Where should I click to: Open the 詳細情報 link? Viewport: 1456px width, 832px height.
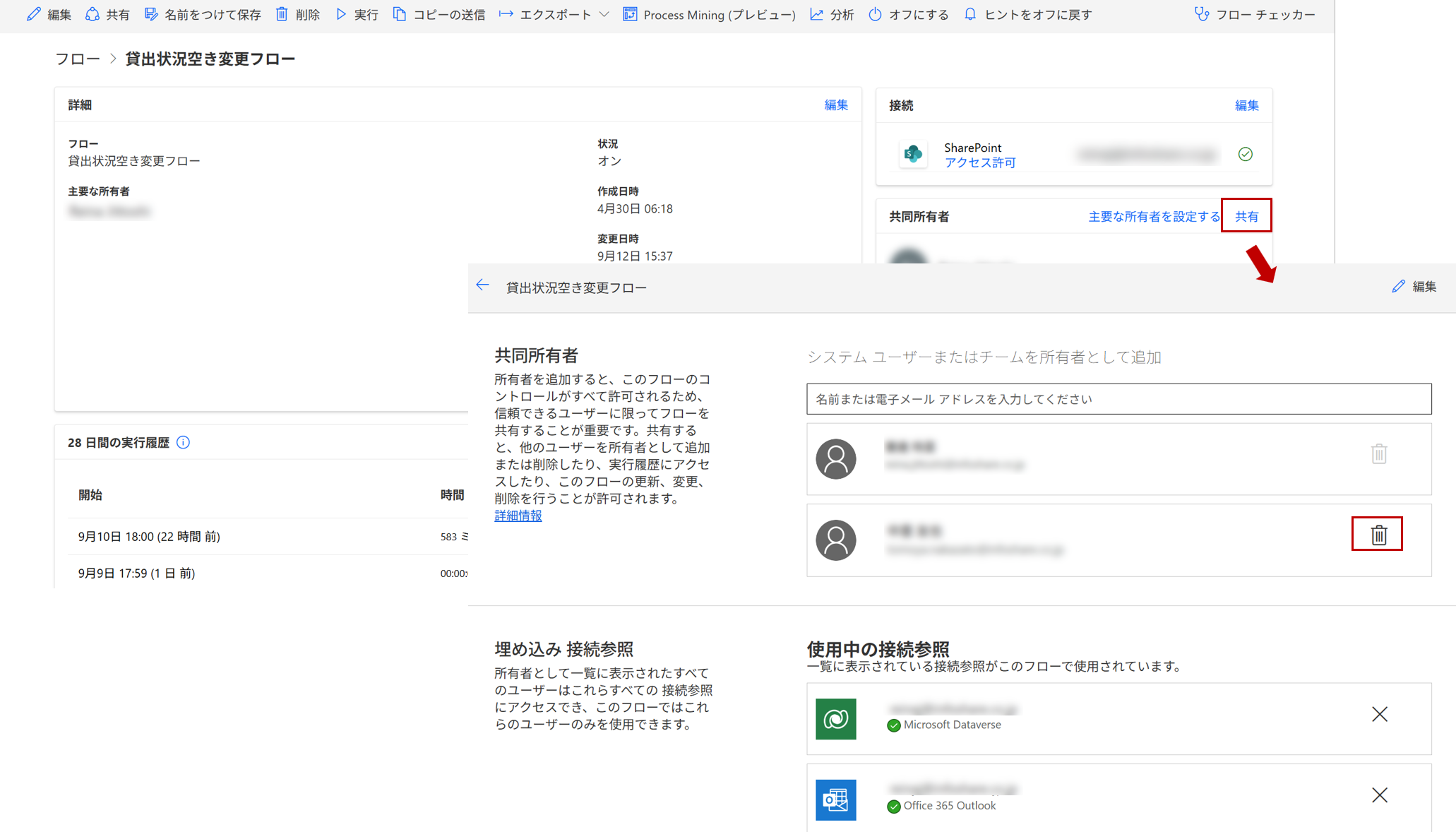[518, 516]
